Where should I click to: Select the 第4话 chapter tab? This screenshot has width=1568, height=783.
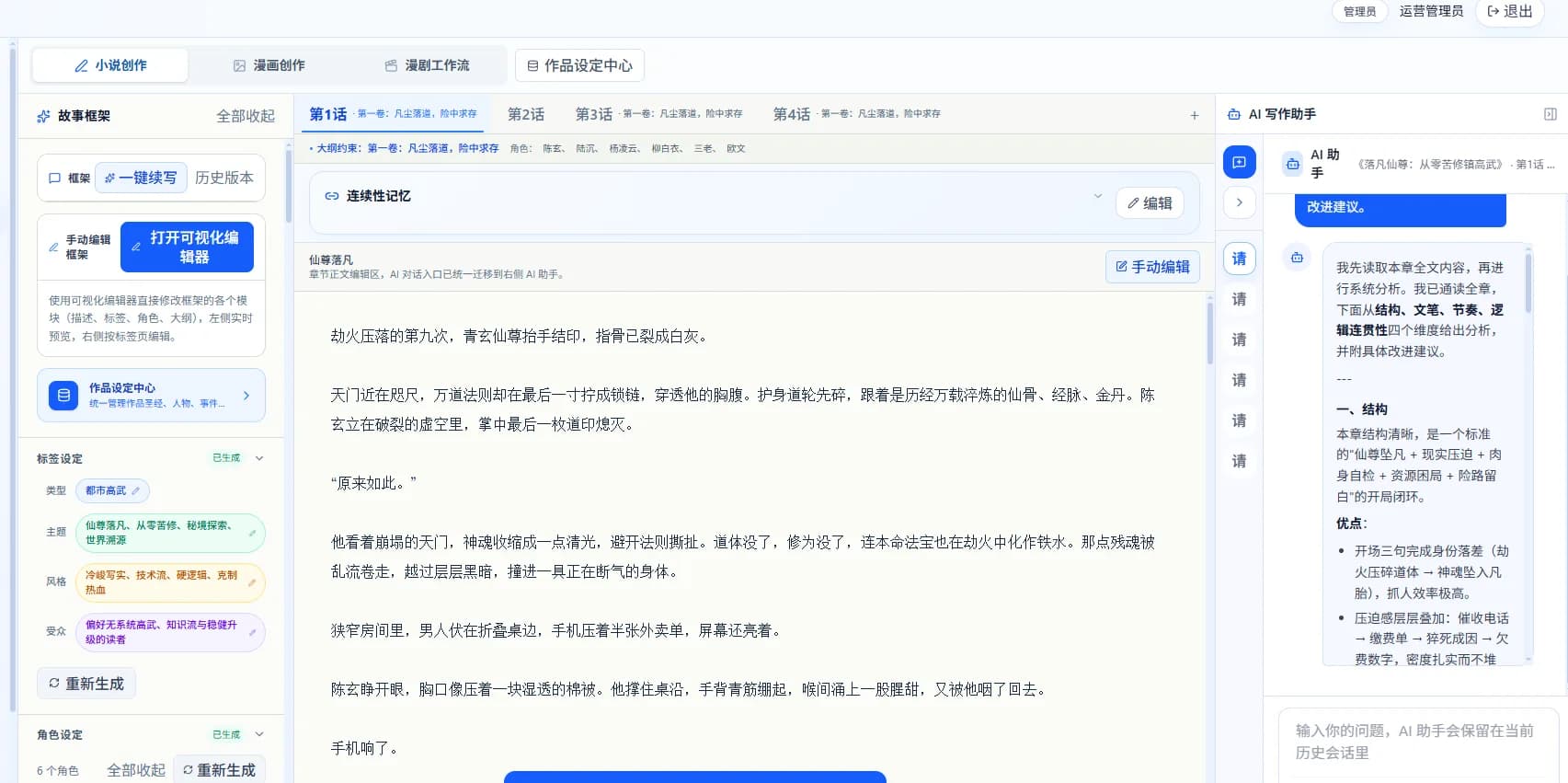pyautogui.click(x=856, y=114)
